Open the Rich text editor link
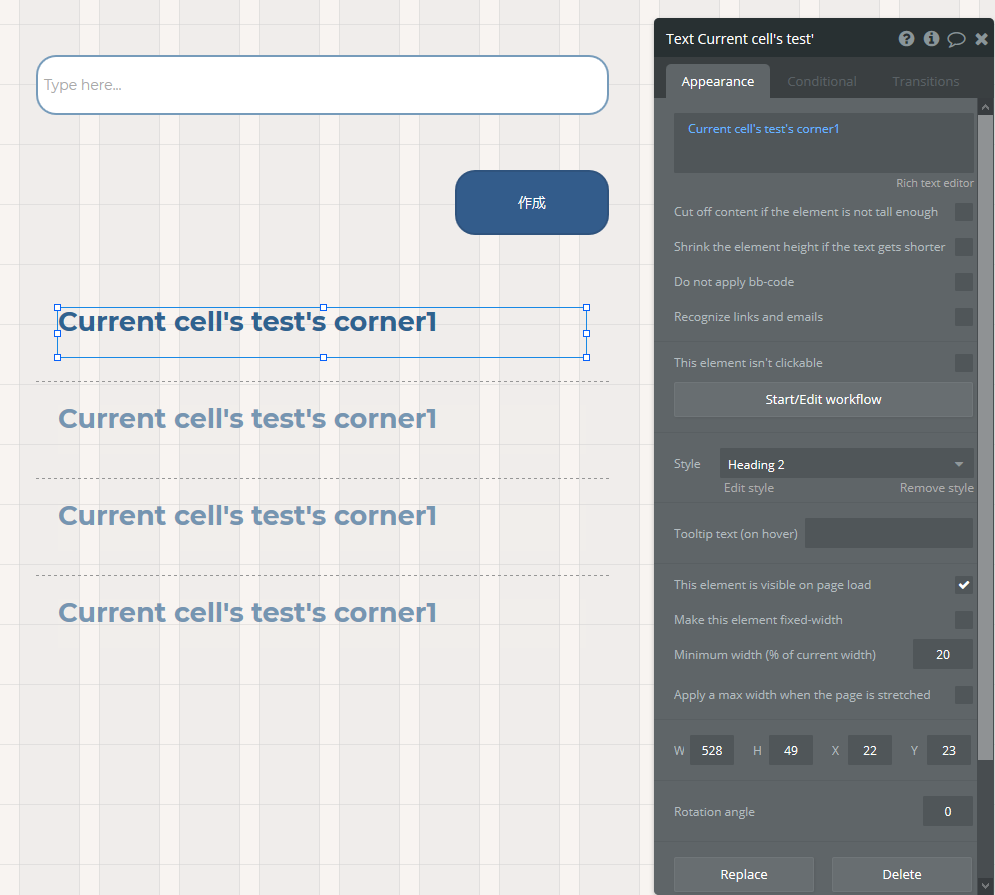995x895 pixels. tap(934, 183)
